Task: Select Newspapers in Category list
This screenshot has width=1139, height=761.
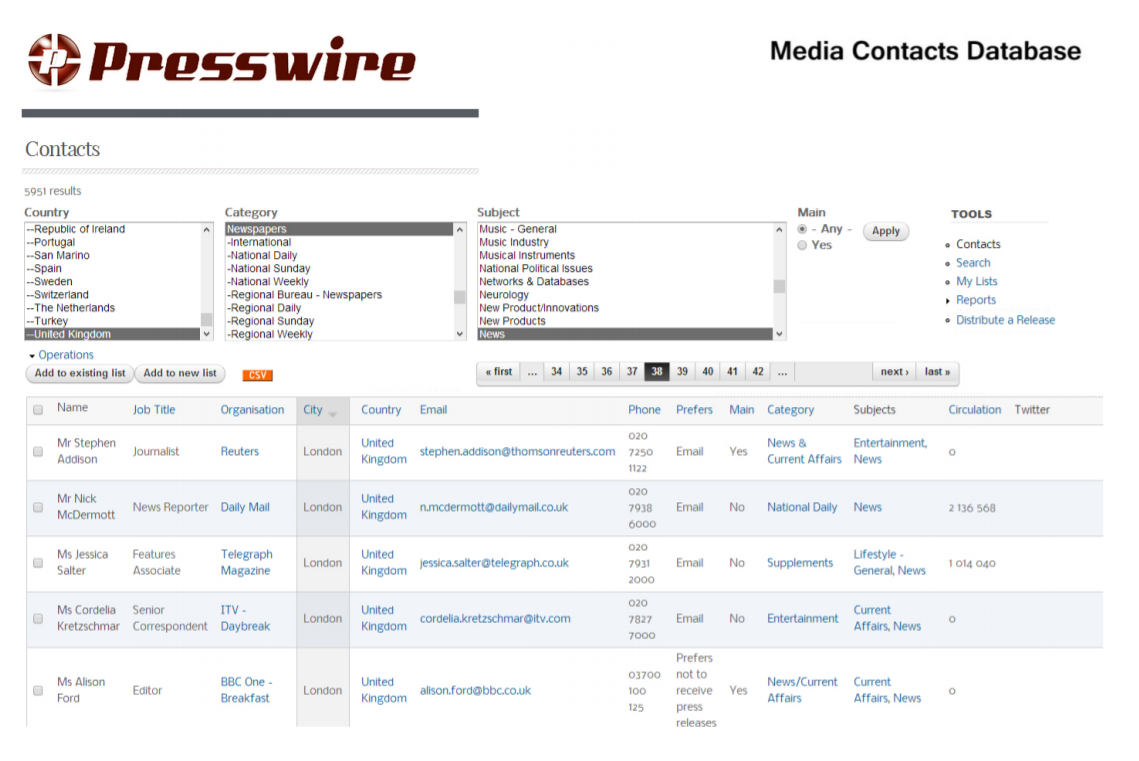Action: click(339, 229)
